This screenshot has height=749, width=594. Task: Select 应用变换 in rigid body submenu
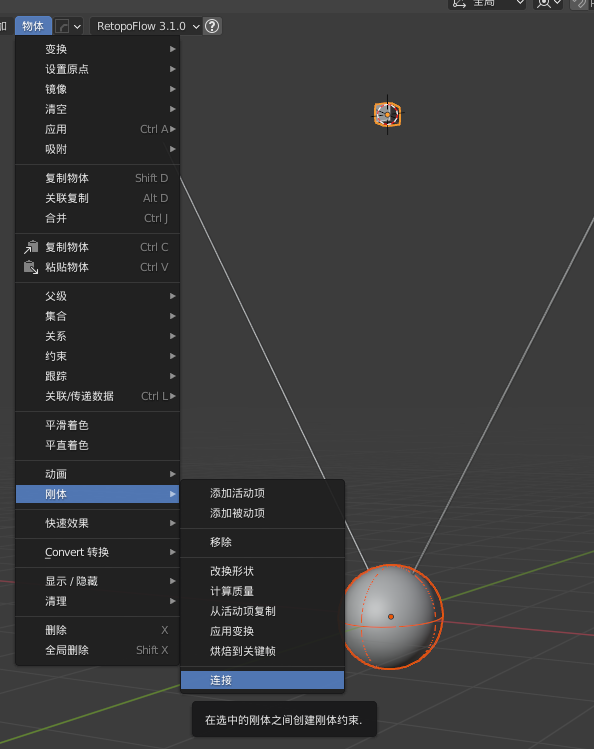point(262,631)
